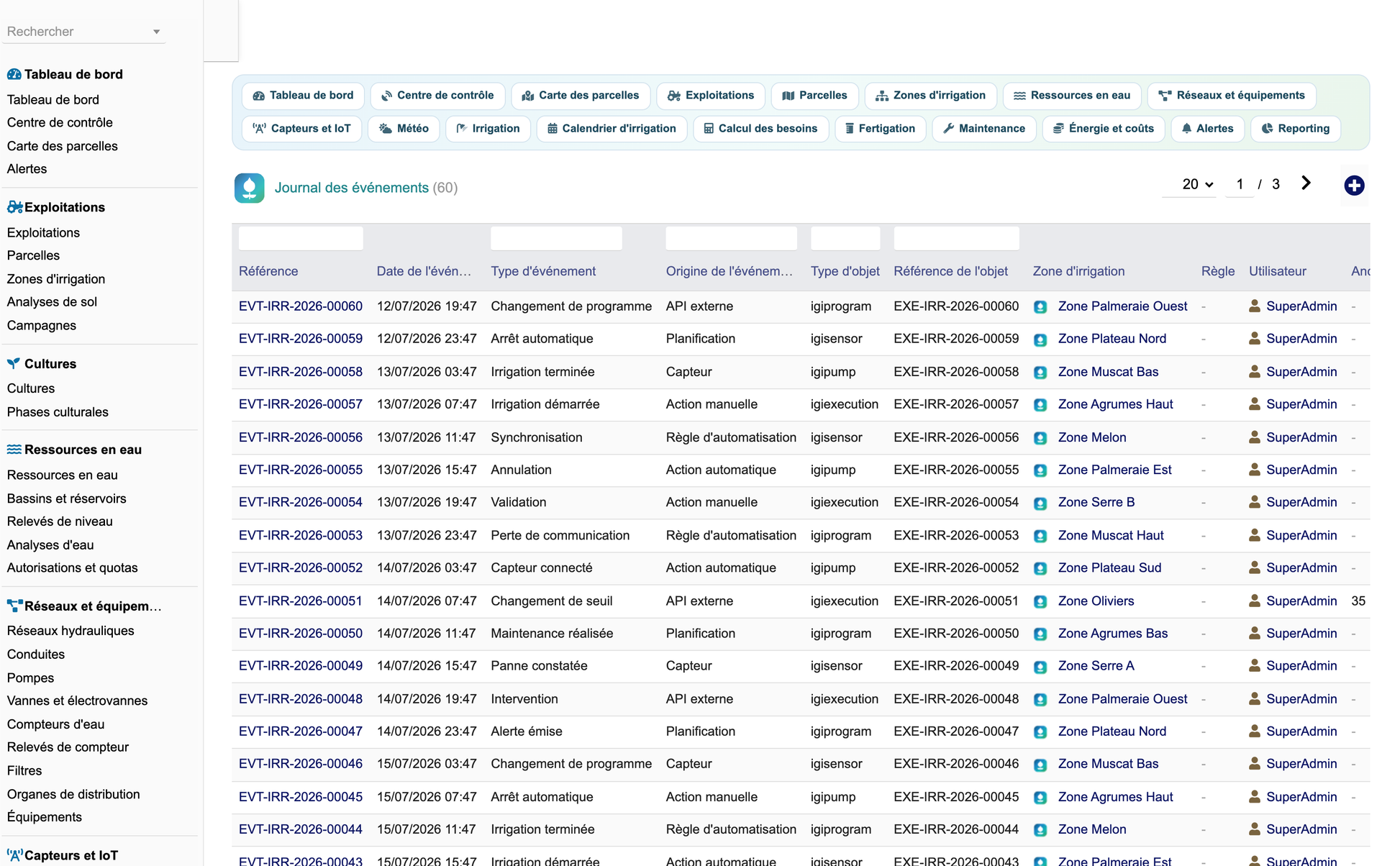The image size is (1400, 866).
Task: Open the Énergie et coûts tab
Action: click(x=1104, y=129)
